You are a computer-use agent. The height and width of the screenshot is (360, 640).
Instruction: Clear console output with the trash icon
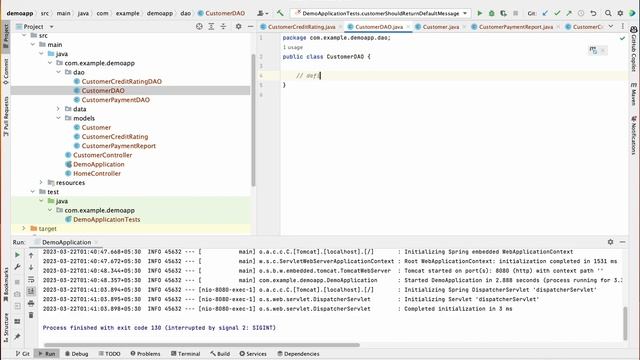31,315
